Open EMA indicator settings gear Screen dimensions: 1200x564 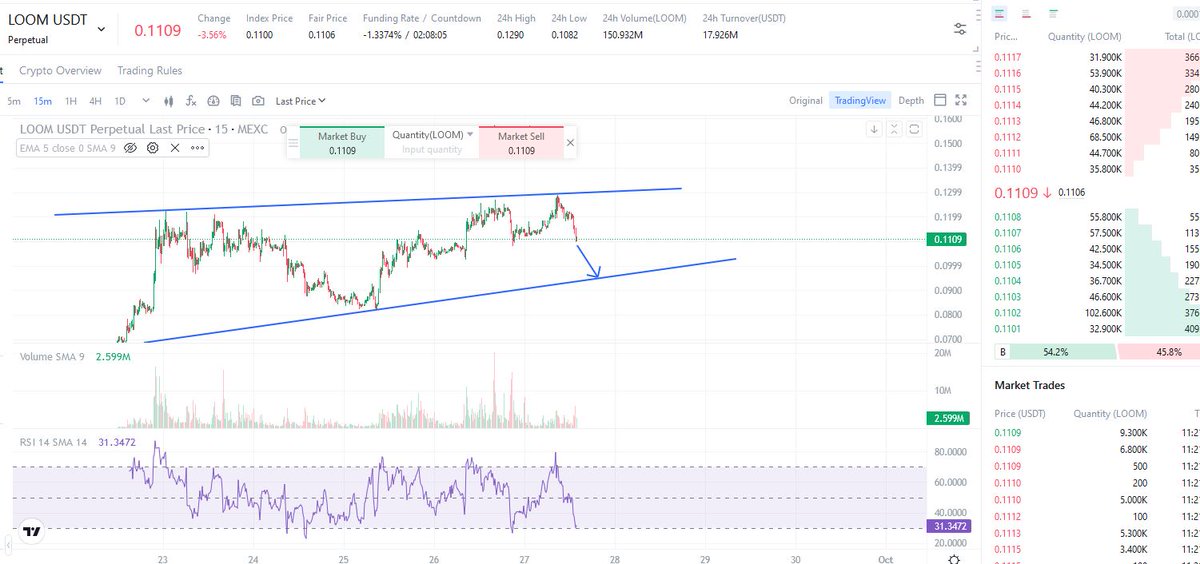pos(153,147)
